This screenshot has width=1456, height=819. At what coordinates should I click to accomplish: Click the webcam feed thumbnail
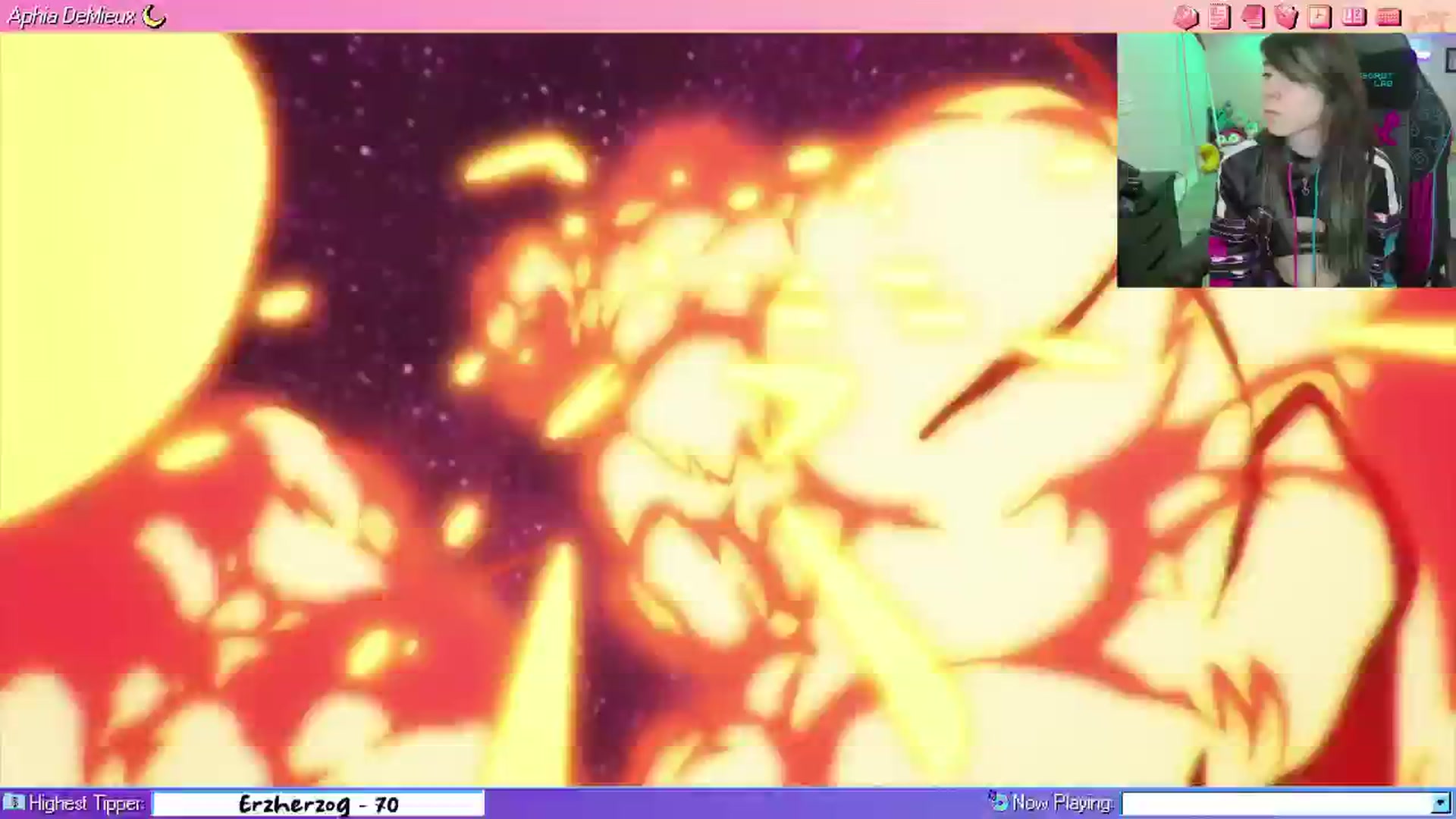click(x=1286, y=160)
